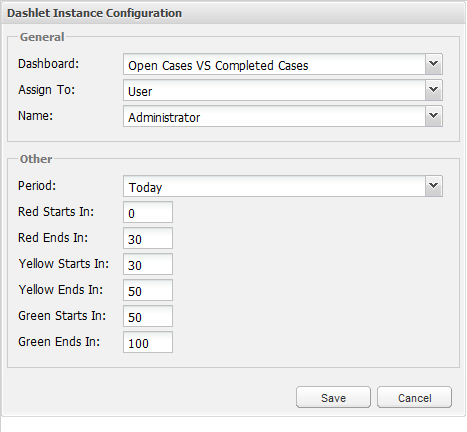Focus the Red Starts In input
The image size is (467, 432).
[x=148, y=212]
